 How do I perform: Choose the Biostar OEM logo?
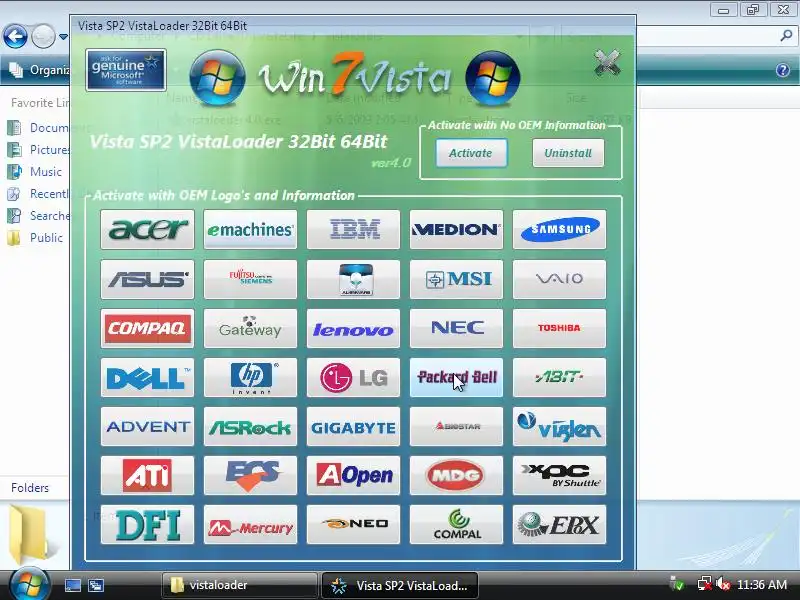[456, 427]
